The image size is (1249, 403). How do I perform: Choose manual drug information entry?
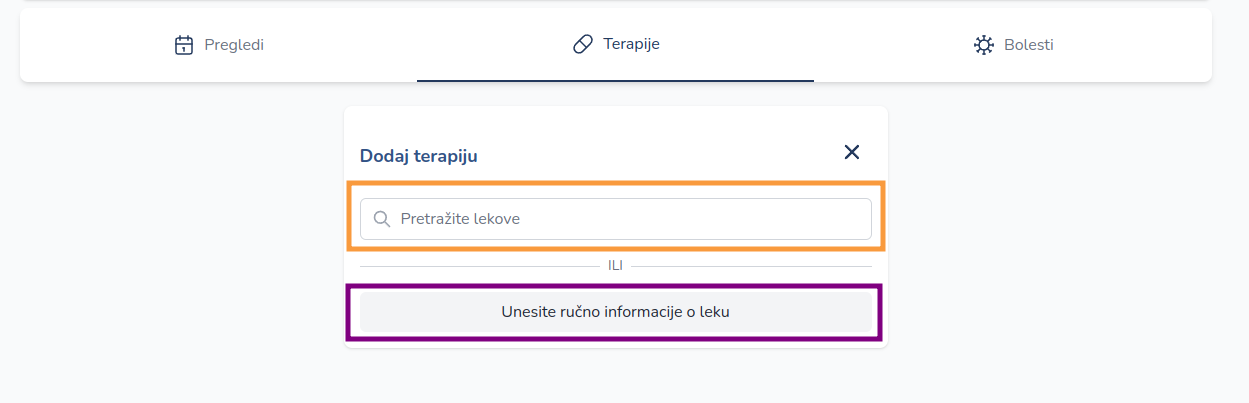point(615,312)
